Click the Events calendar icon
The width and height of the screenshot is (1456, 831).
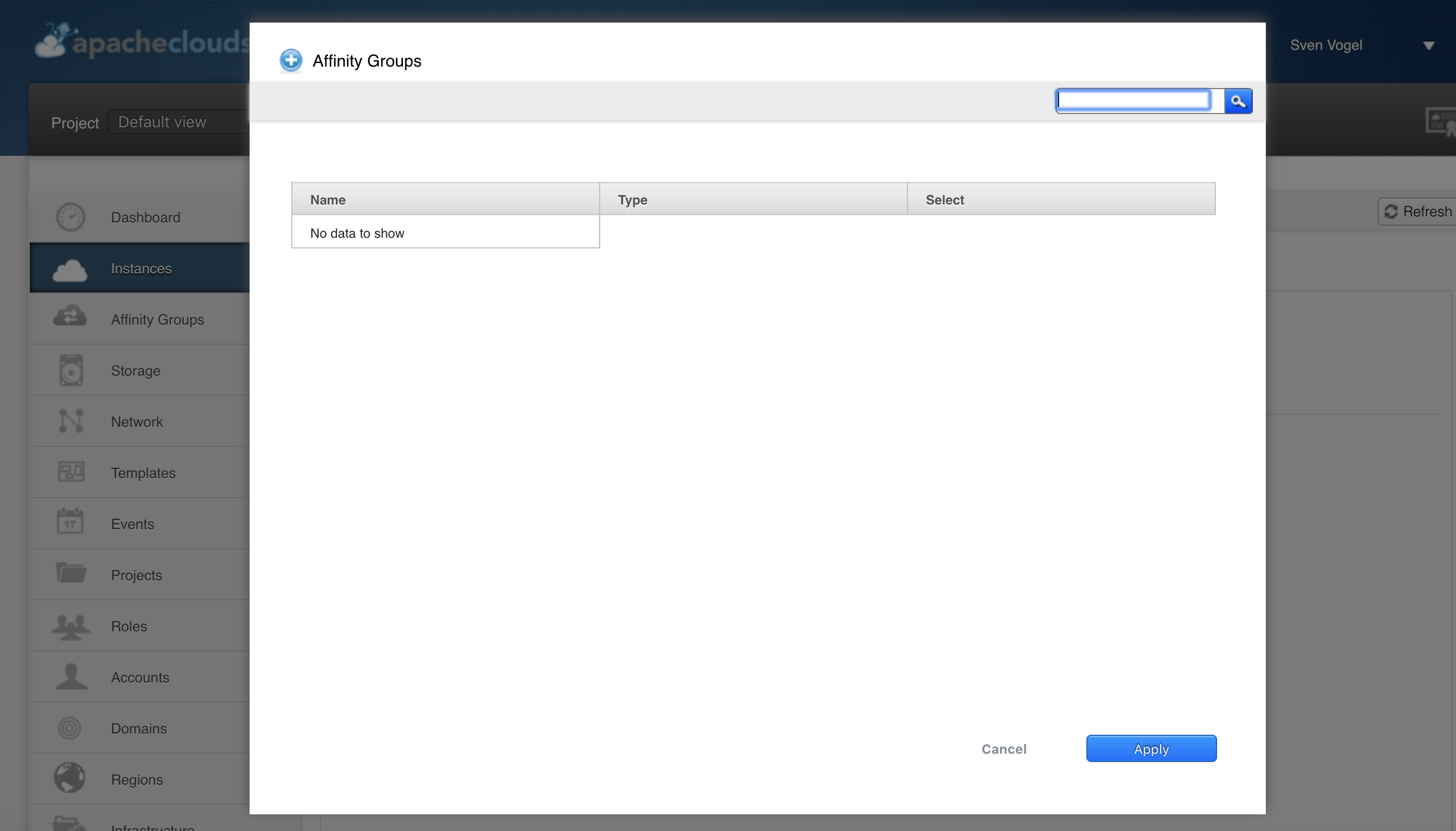click(70, 522)
